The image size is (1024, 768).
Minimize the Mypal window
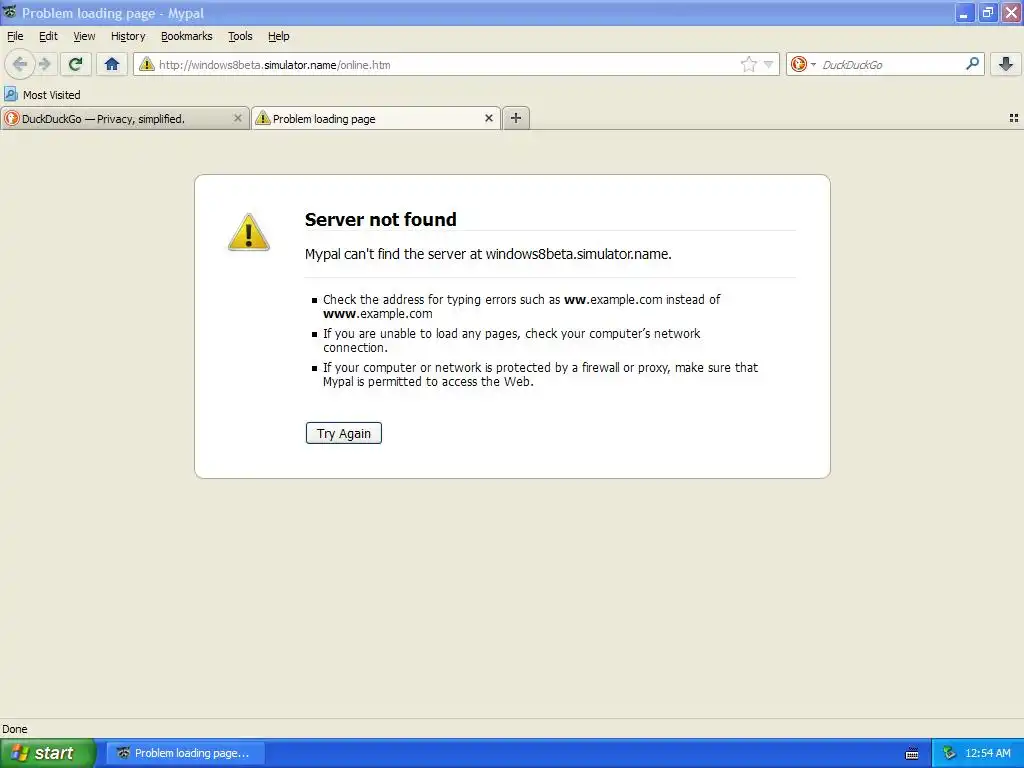(964, 13)
